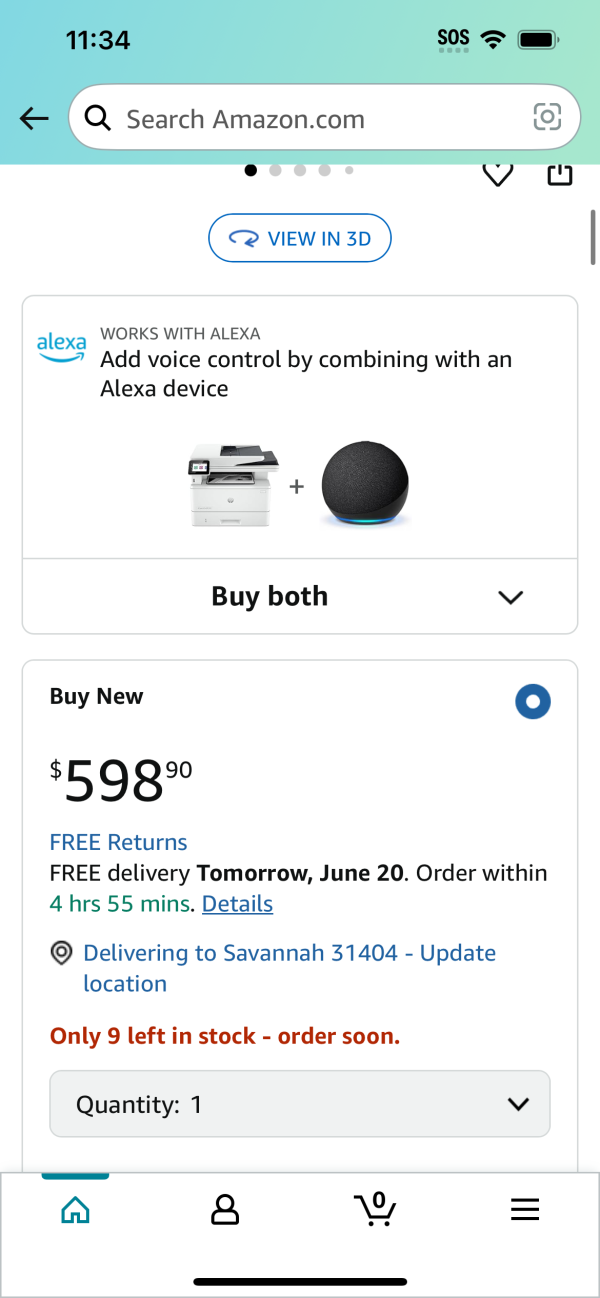Image resolution: width=600 pixels, height=1298 pixels.
Task: Focus the Search Amazon.com field
Action: [324, 119]
